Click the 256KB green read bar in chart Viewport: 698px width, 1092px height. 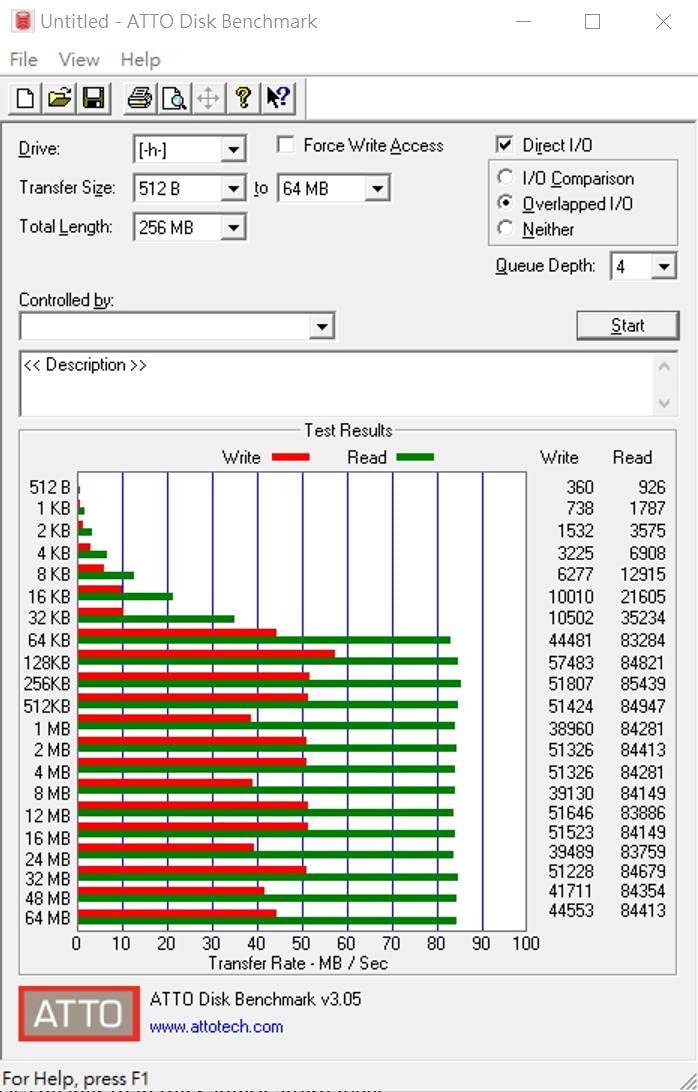point(269,684)
